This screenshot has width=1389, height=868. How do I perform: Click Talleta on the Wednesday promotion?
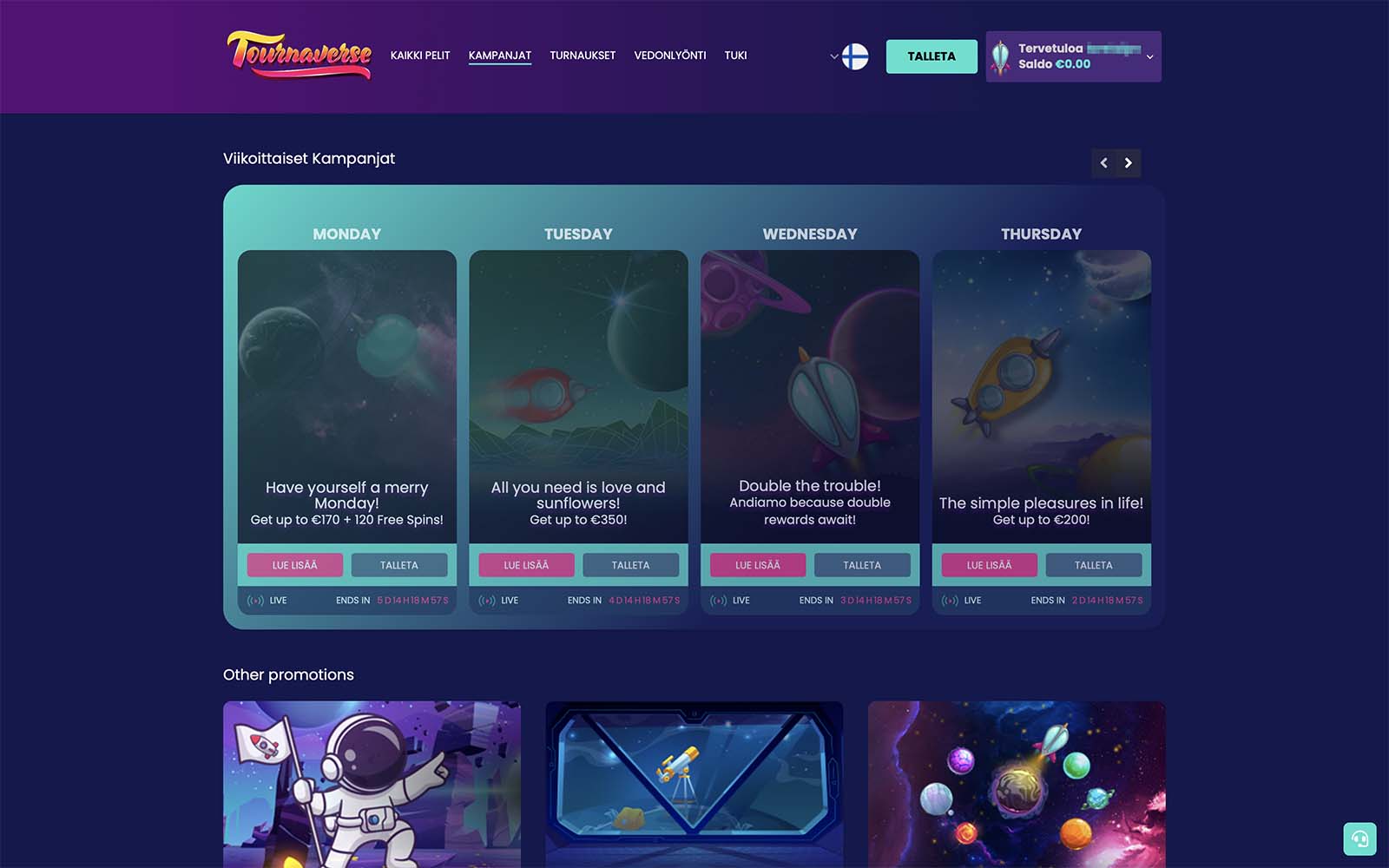tap(862, 565)
